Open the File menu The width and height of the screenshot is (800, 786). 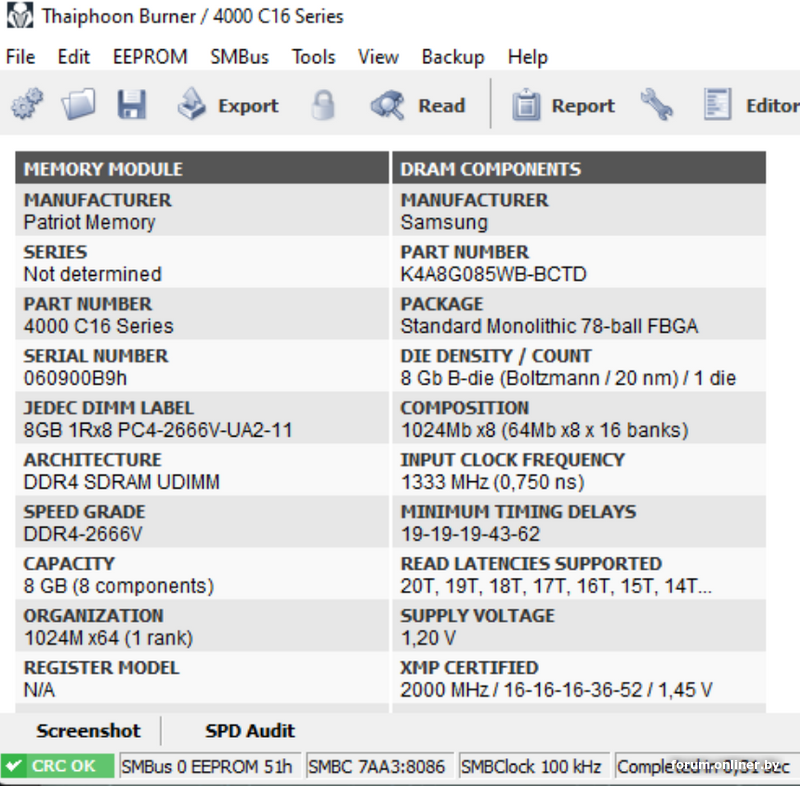(20, 57)
